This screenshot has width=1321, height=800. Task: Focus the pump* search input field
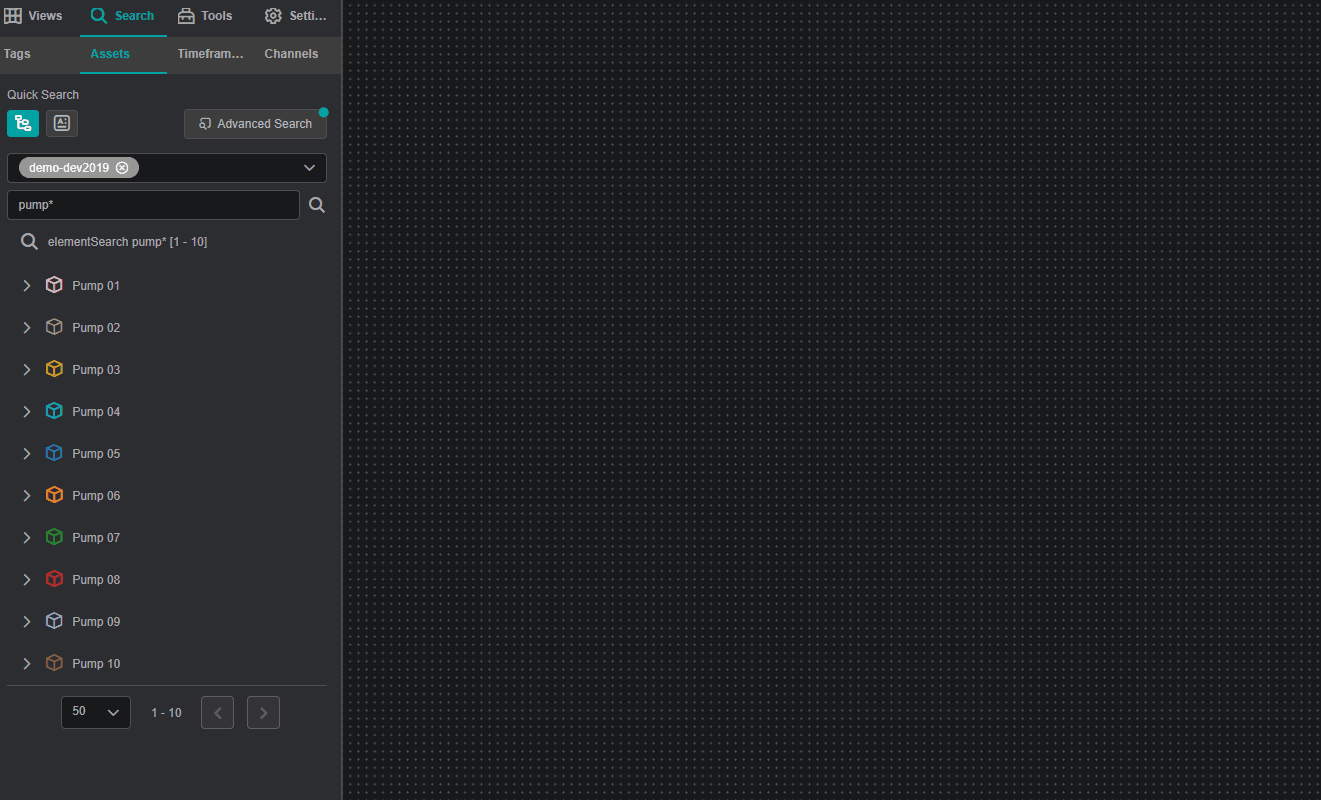point(153,205)
